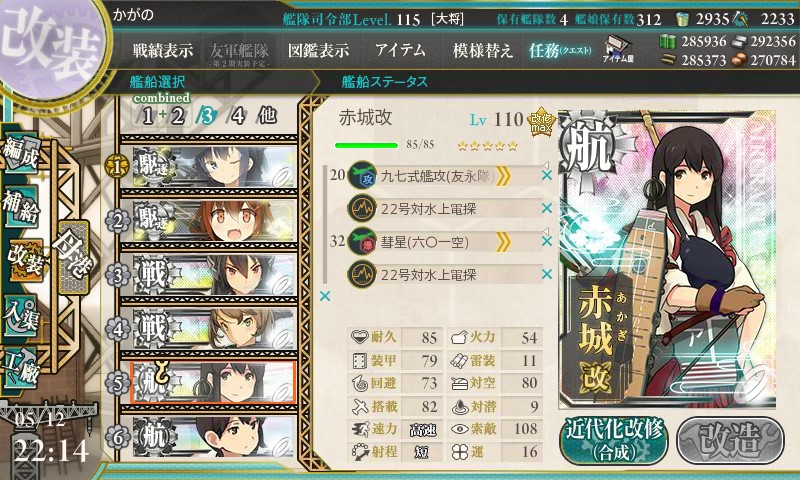Remove 九七式艦攻(友永隊) with its X mark
This screenshot has width=800, height=480.
[546, 175]
